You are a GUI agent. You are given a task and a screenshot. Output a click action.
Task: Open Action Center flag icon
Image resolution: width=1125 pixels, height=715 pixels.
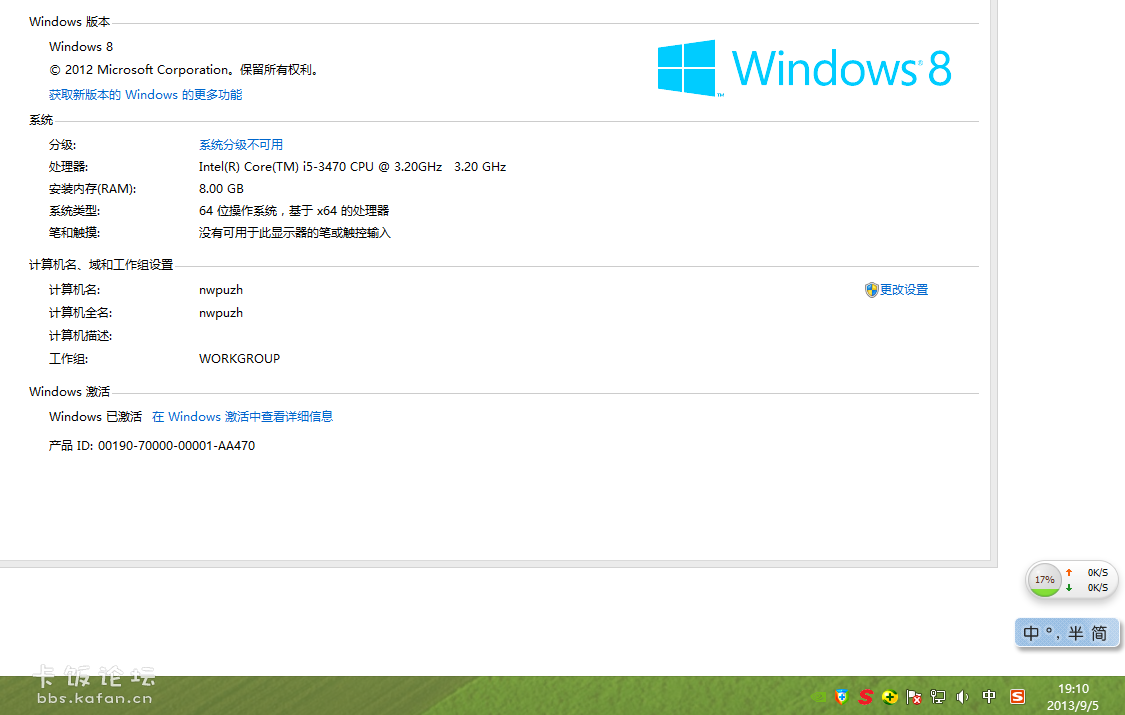coord(914,697)
